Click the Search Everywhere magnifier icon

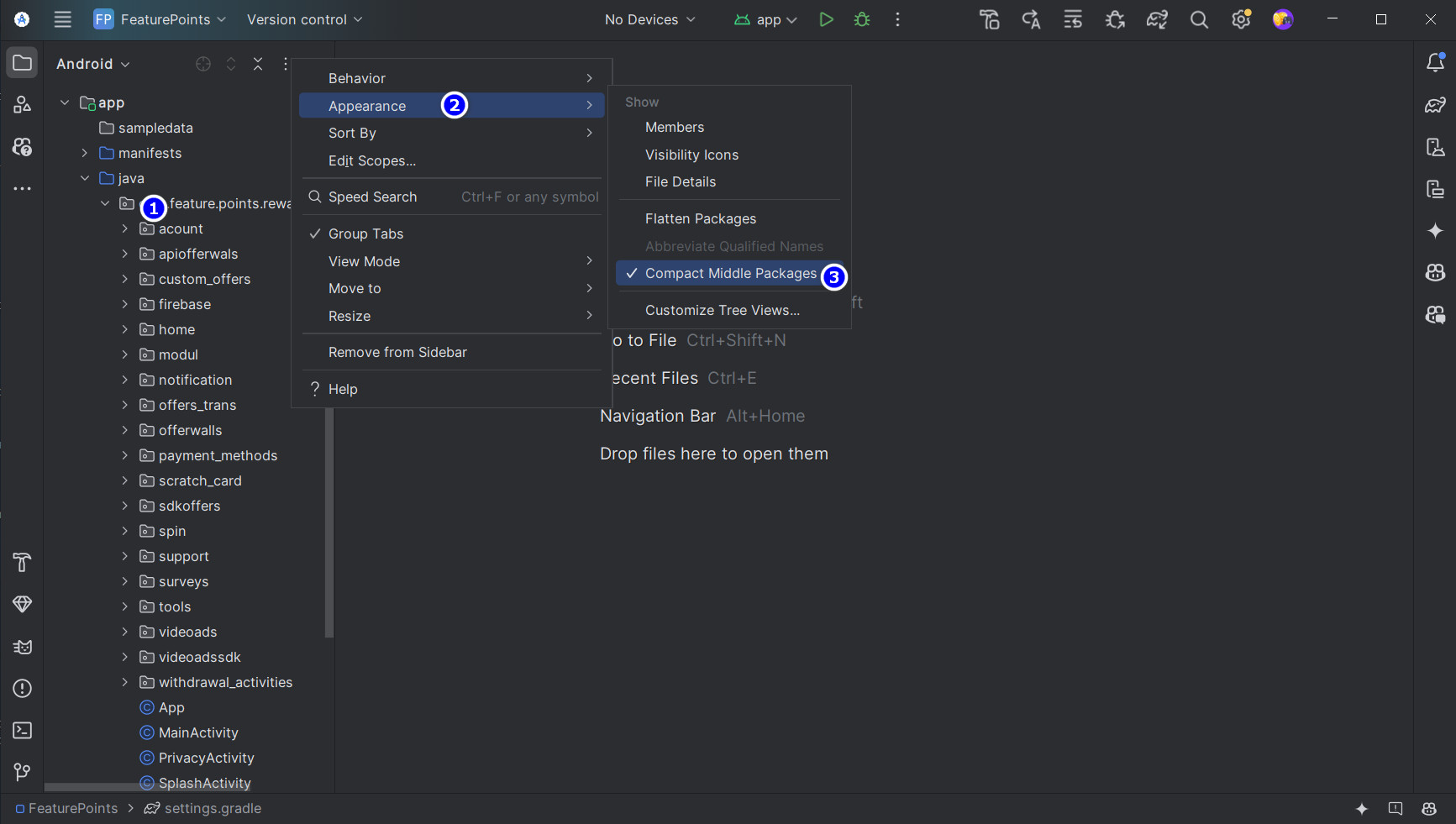[x=1199, y=19]
